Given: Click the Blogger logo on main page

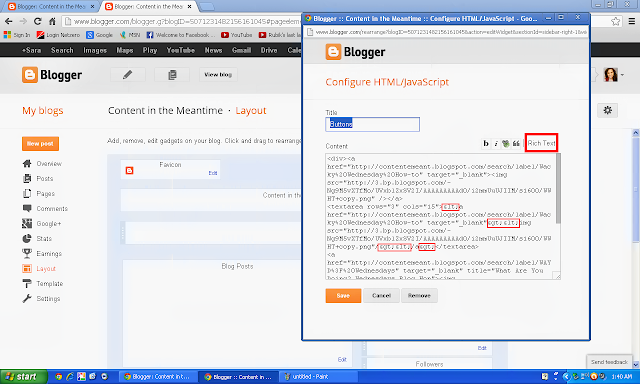Looking at the screenshot, I should coord(52,75).
